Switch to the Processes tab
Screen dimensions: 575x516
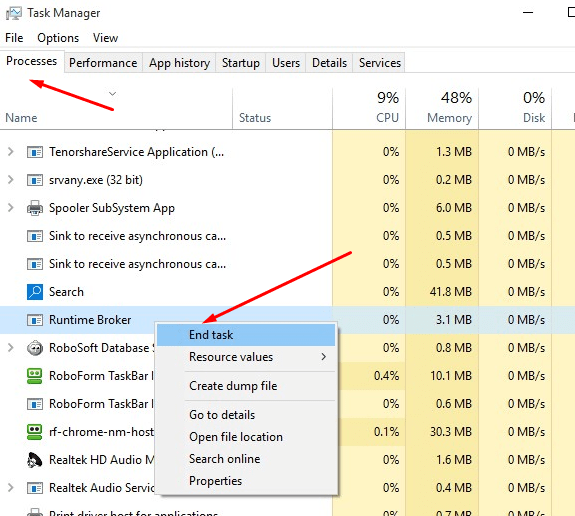point(32,61)
